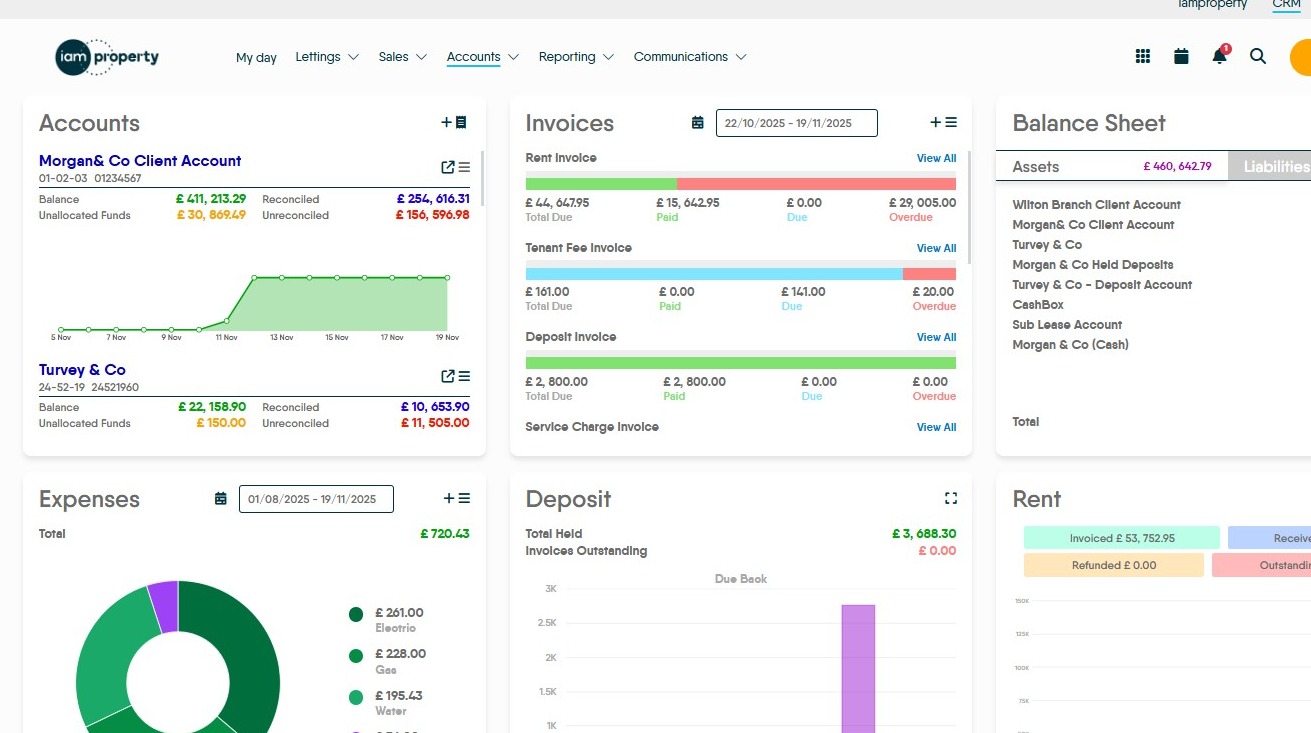Open Turvey & Co account menu icon
1311x733 pixels.
point(464,376)
